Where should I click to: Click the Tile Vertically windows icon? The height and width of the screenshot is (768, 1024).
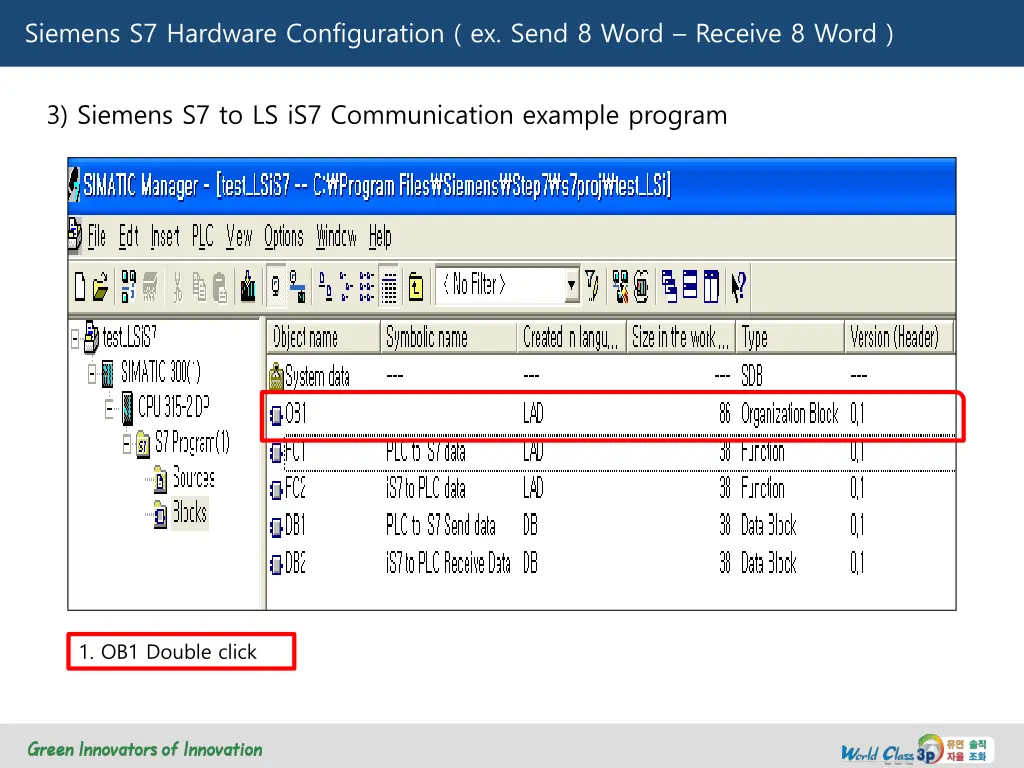711,287
